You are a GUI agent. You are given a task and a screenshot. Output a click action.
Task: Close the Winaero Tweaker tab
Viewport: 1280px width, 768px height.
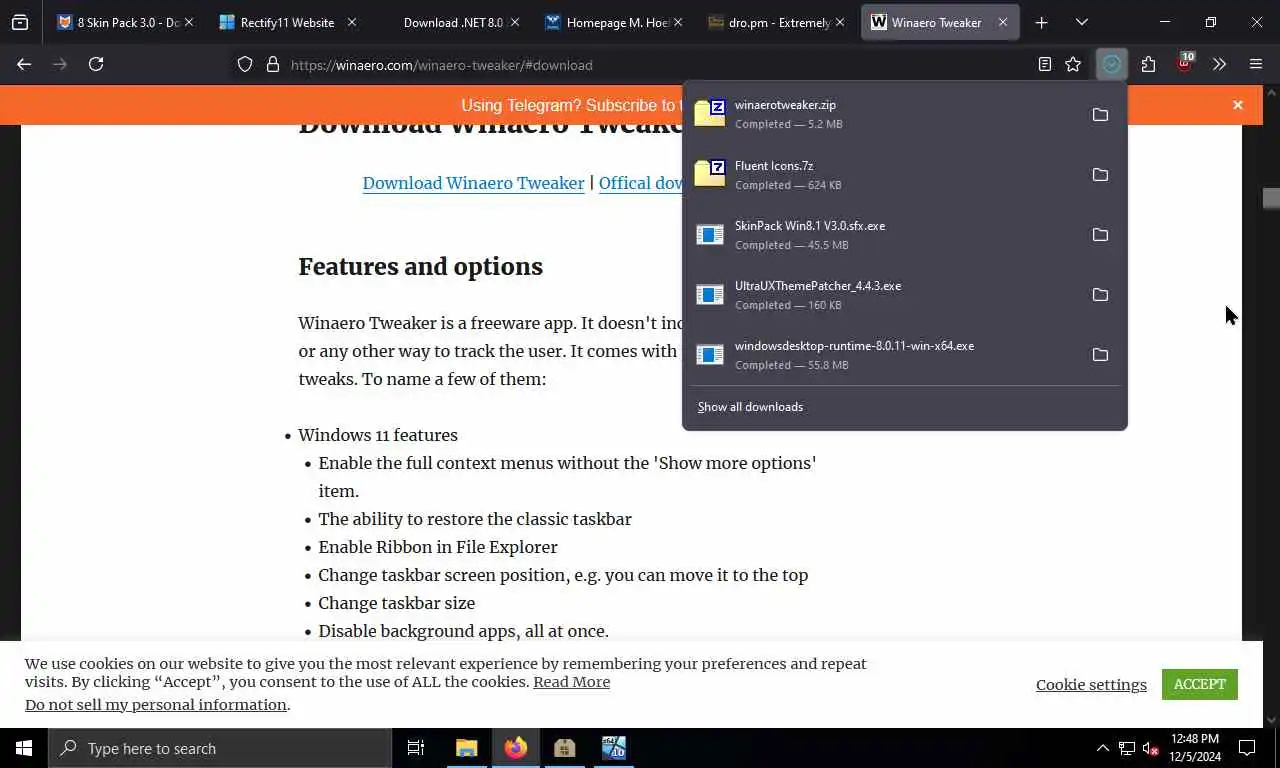pos(1003,22)
